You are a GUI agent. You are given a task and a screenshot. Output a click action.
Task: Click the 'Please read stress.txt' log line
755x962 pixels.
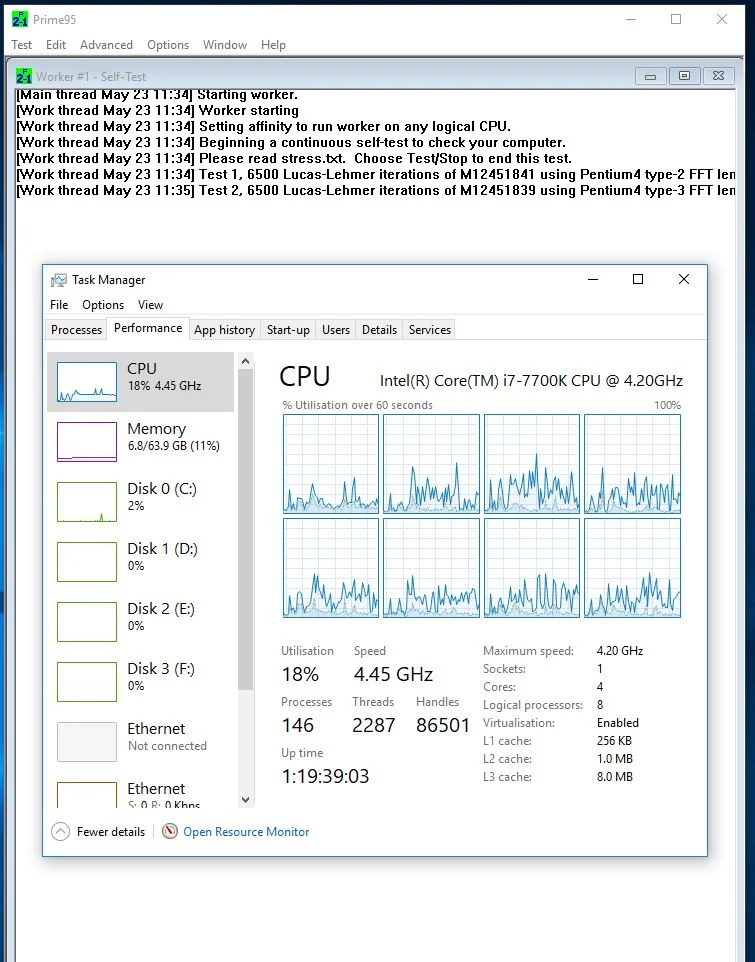coord(294,158)
